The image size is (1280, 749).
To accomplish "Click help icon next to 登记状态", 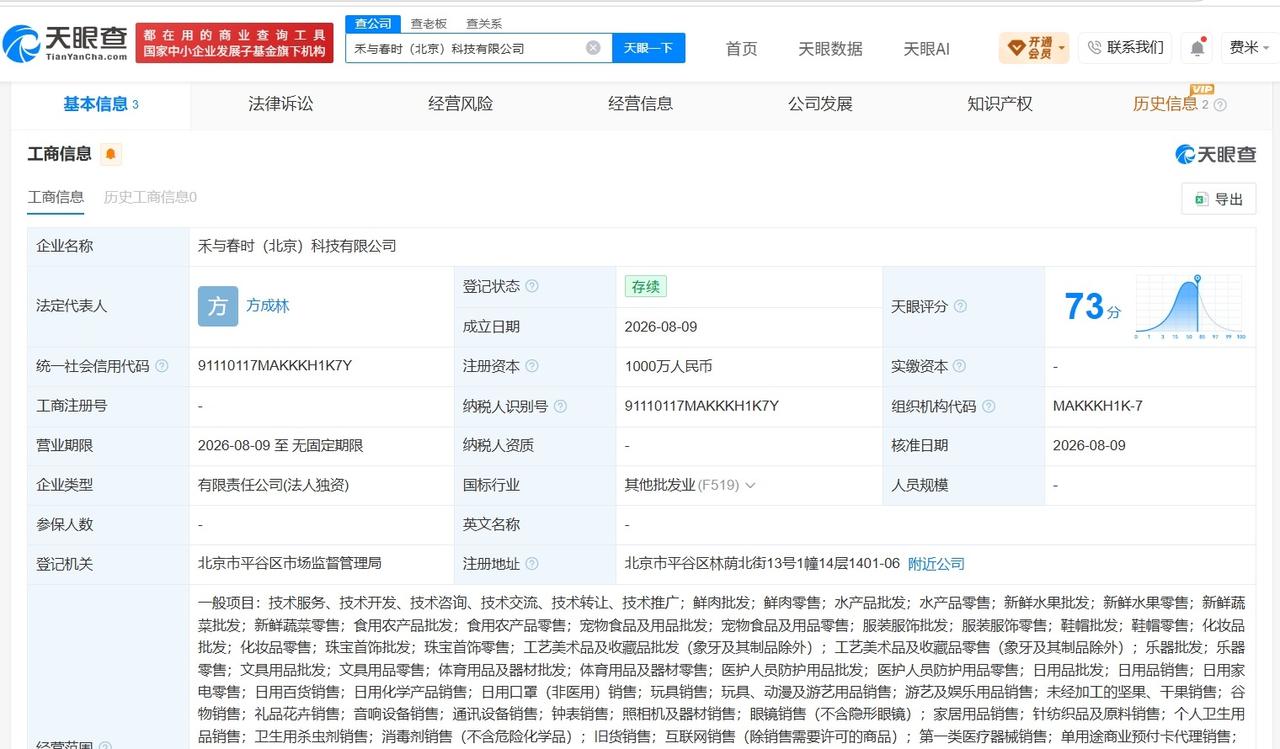I will [x=532, y=286].
